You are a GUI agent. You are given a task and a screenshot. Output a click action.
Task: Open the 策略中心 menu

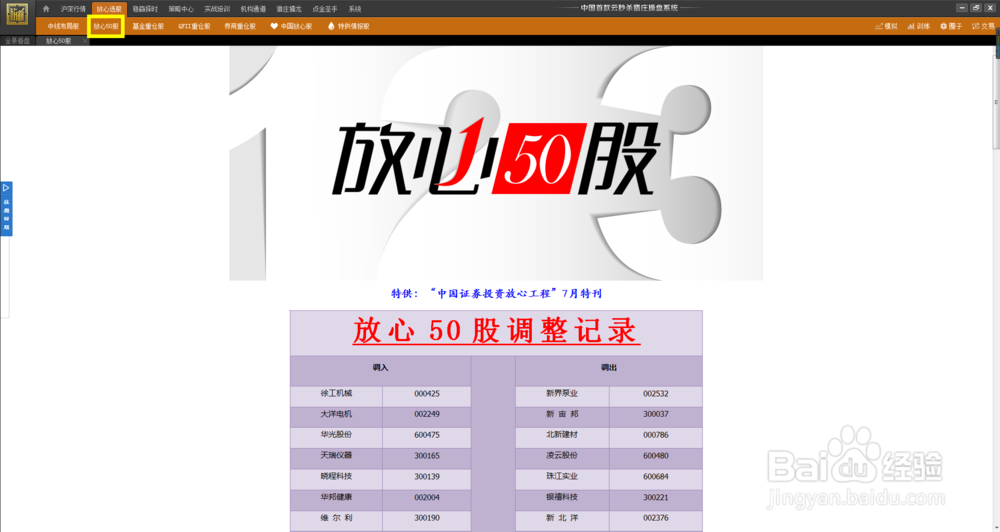pyautogui.click(x=181, y=9)
